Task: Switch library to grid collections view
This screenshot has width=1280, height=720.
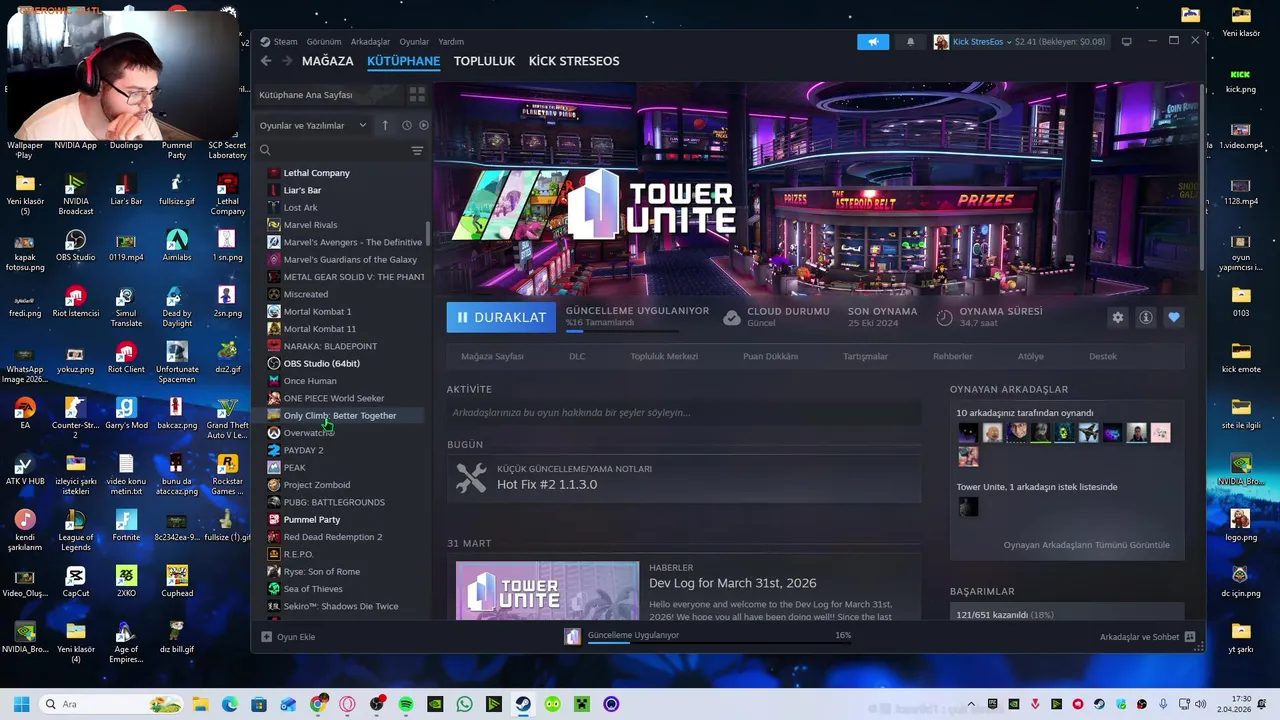Action: click(x=417, y=94)
